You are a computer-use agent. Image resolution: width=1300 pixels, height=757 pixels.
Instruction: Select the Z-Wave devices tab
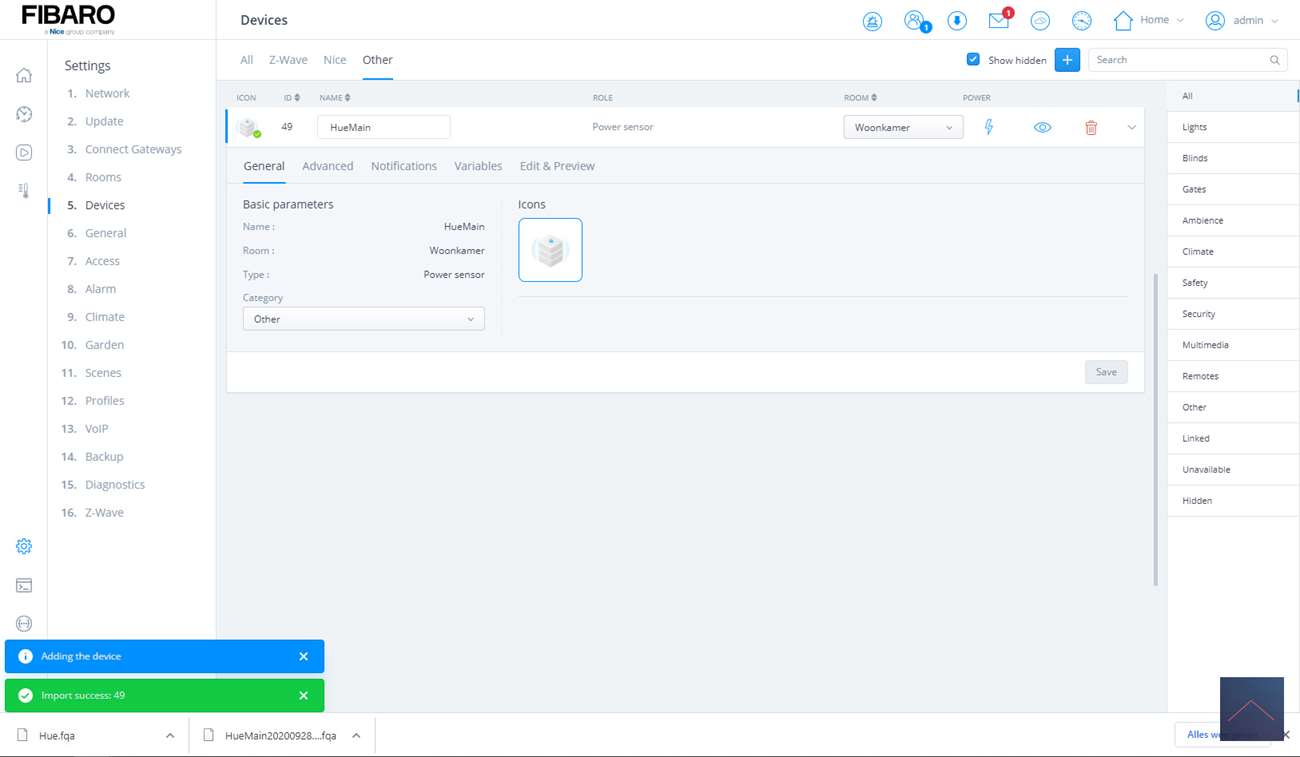click(x=288, y=60)
